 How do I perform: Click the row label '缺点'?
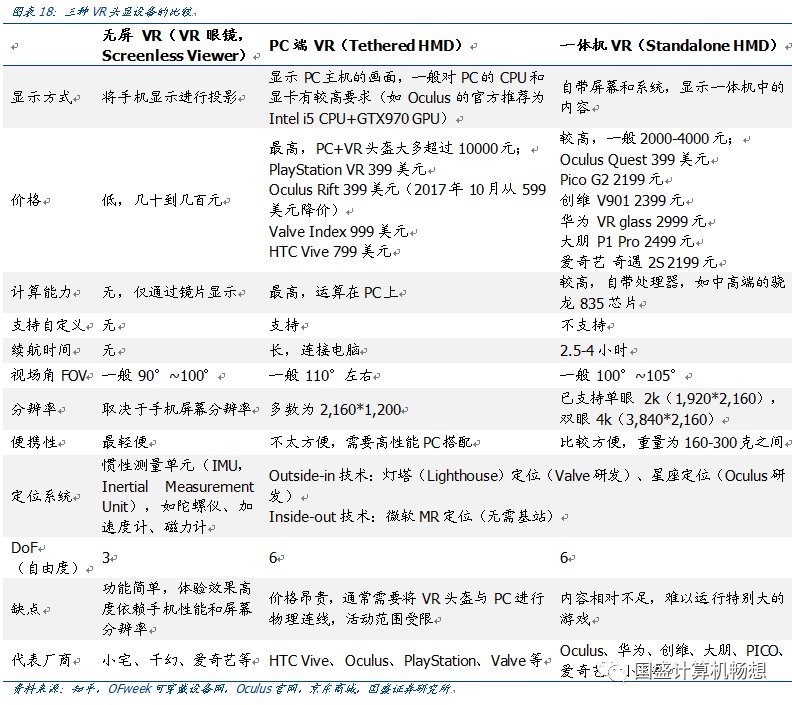(x=26, y=609)
